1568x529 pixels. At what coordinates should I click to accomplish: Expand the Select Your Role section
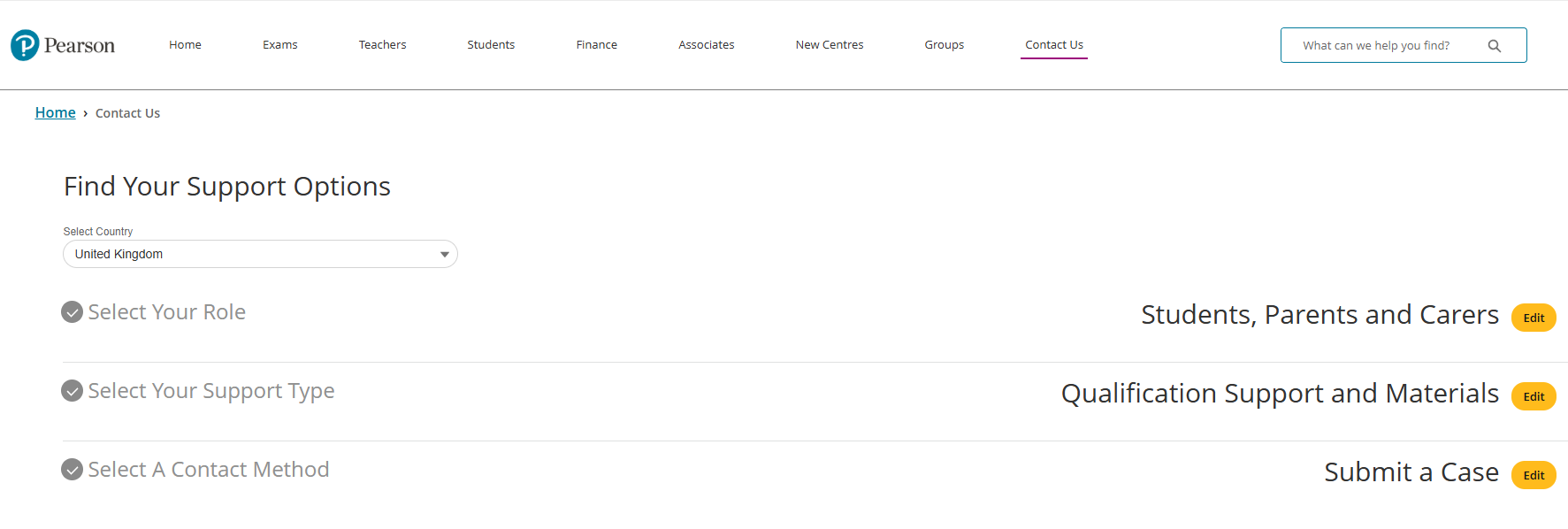pos(166,312)
